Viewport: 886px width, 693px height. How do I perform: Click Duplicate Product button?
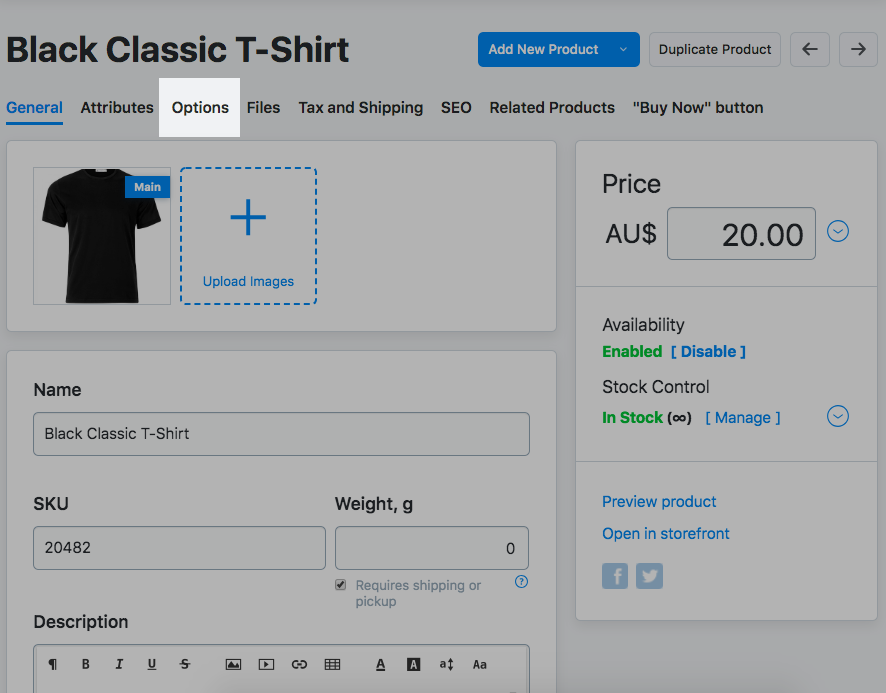[x=715, y=49]
